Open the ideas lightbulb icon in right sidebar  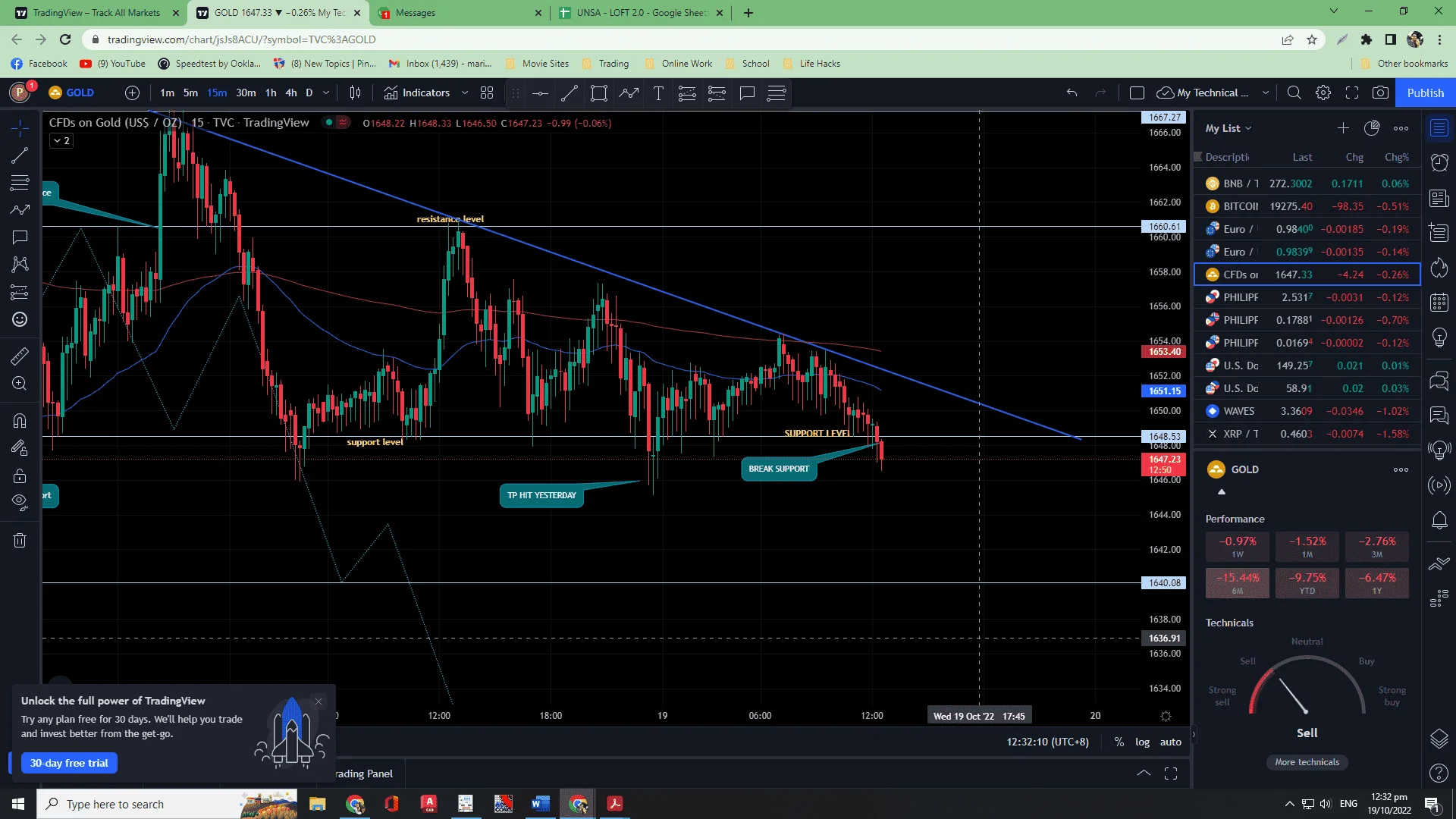coord(1439,337)
